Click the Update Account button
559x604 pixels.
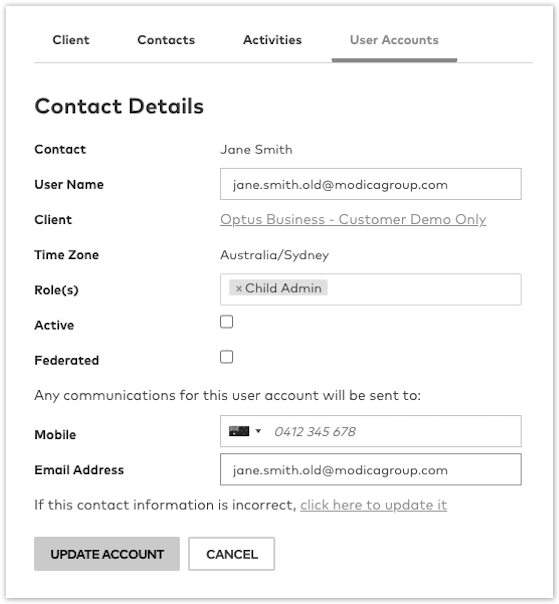(107, 554)
